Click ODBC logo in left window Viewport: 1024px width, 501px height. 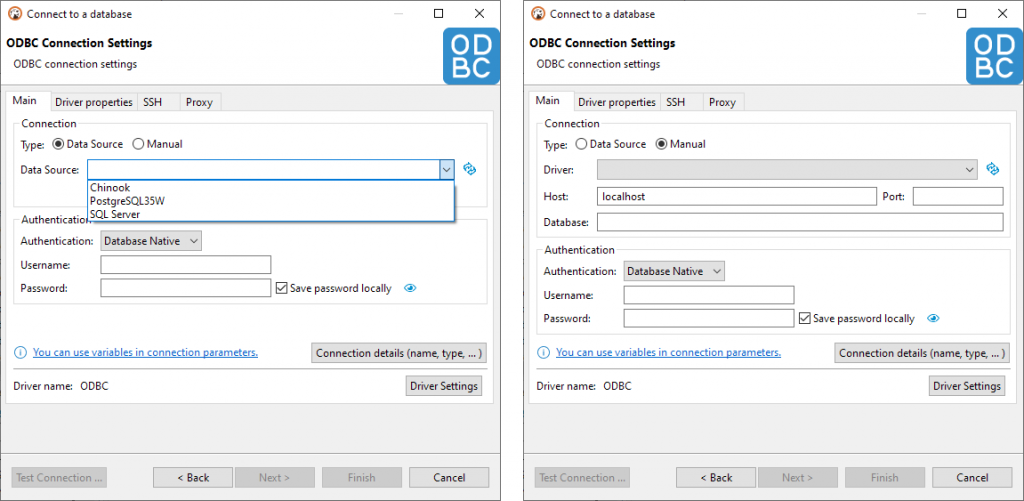pos(471,57)
